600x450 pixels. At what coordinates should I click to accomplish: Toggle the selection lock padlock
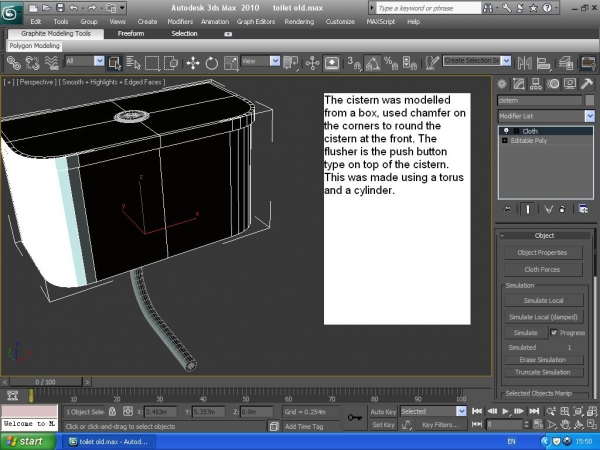pos(112,411)
